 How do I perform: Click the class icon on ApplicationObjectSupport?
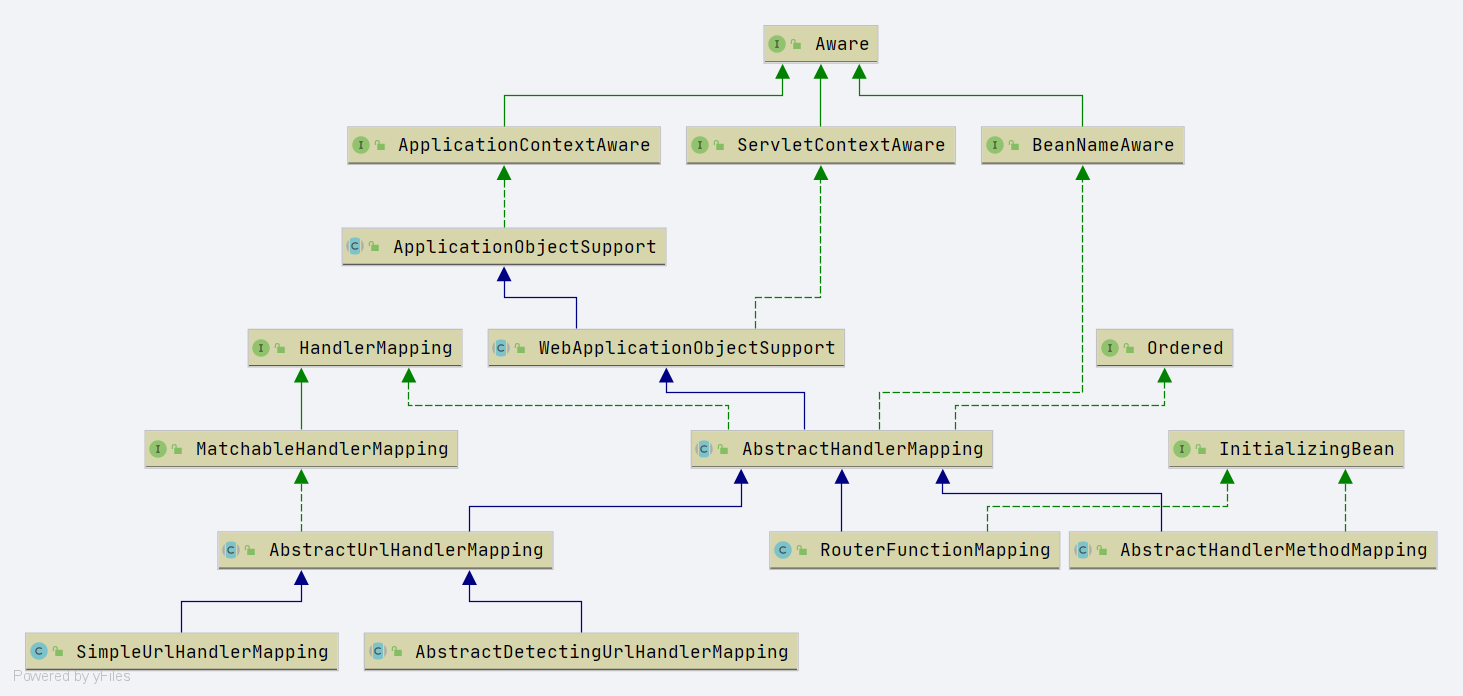(355, 246)
